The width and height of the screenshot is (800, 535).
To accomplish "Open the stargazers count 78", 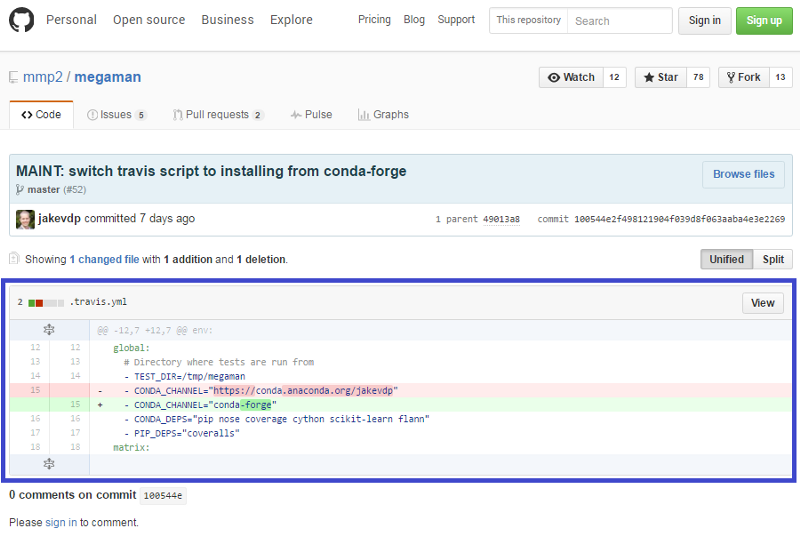I will pyautogui.click(x=698, y=78).
